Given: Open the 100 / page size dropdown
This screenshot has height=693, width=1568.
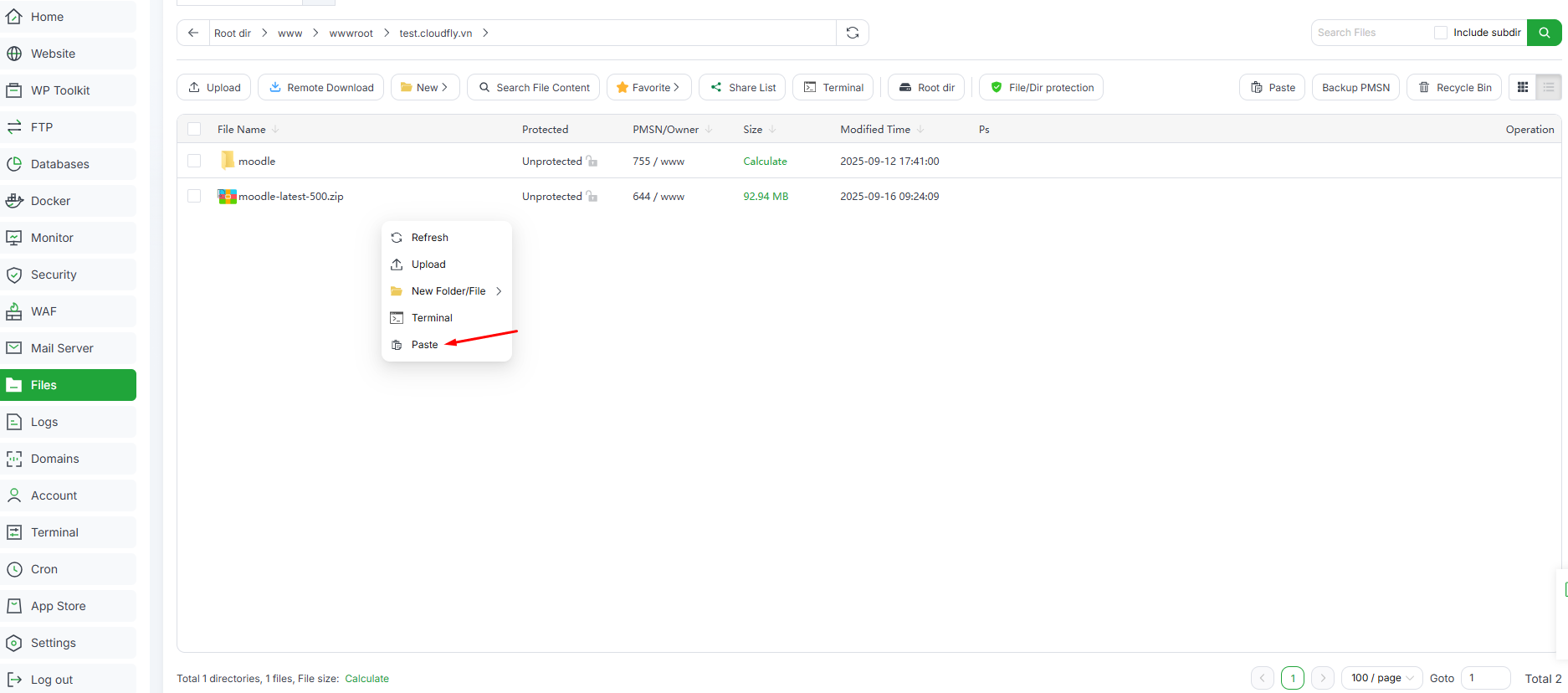Looking at the screenshot, I should click(x=1381, y=678).
